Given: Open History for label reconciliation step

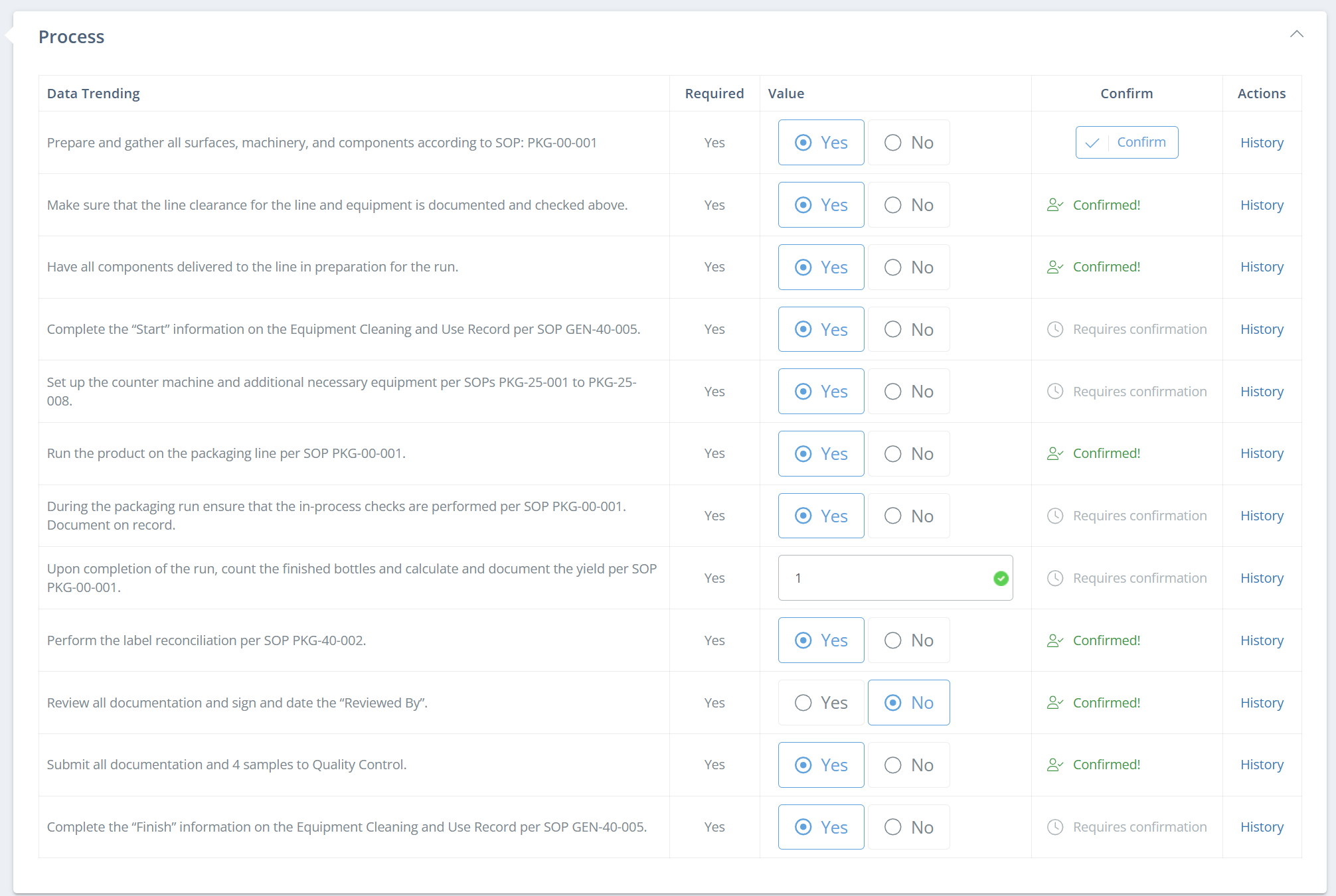Looking at the screenshot, I should (x=1261, y=640).
